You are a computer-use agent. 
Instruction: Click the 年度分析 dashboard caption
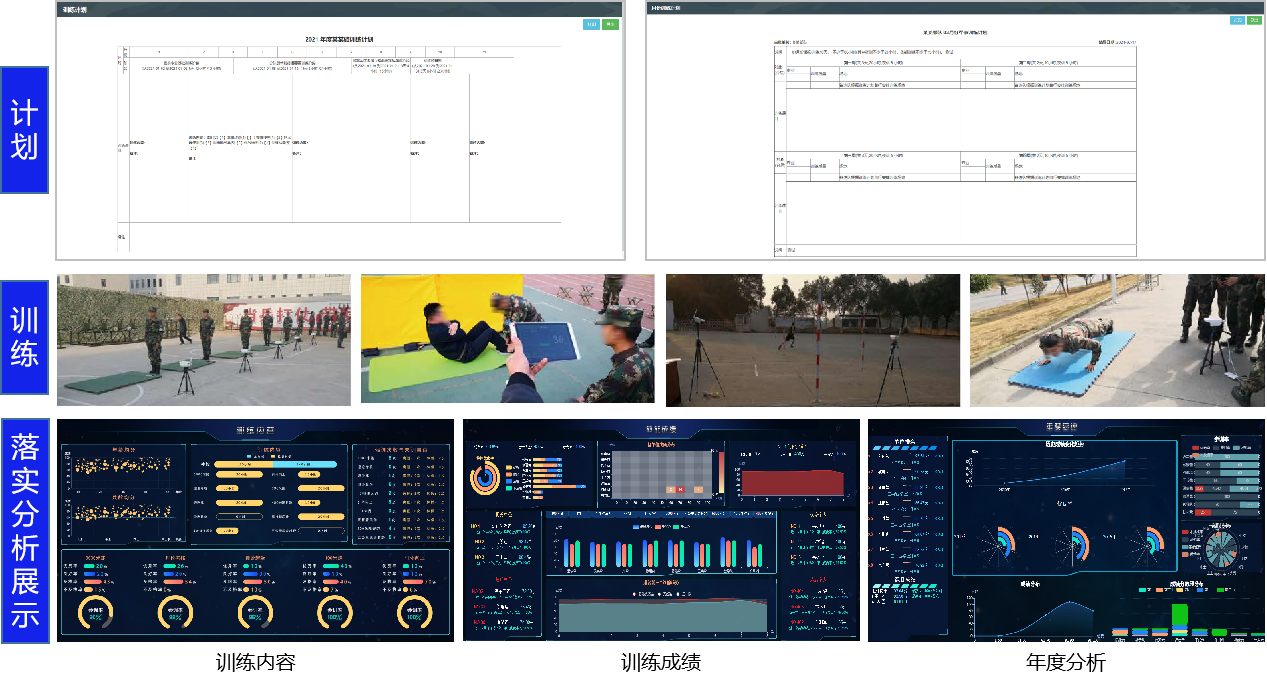pos(1066,662)
